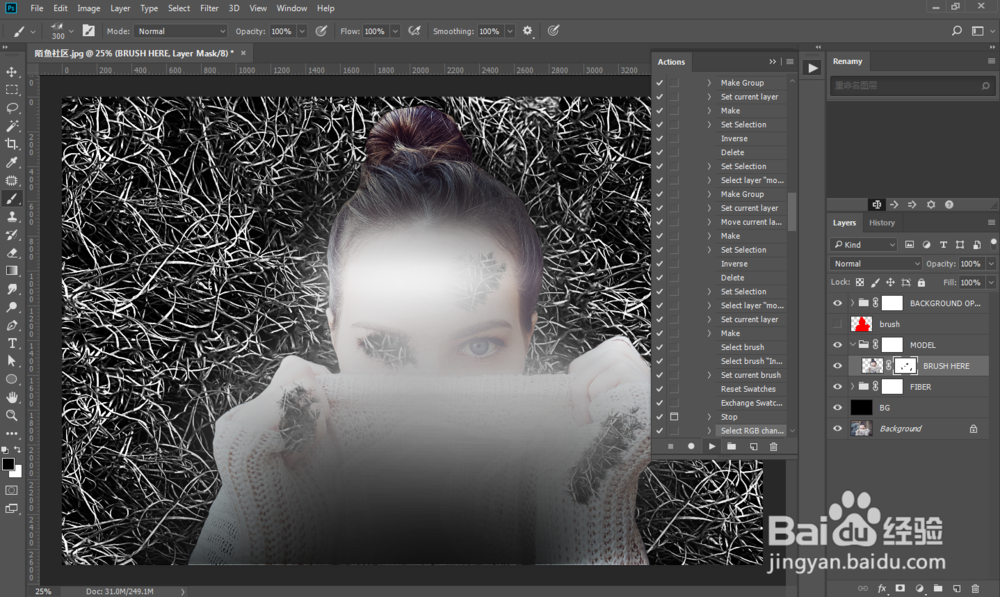
Task: Select the Move tool
Action: click(11, 71)
